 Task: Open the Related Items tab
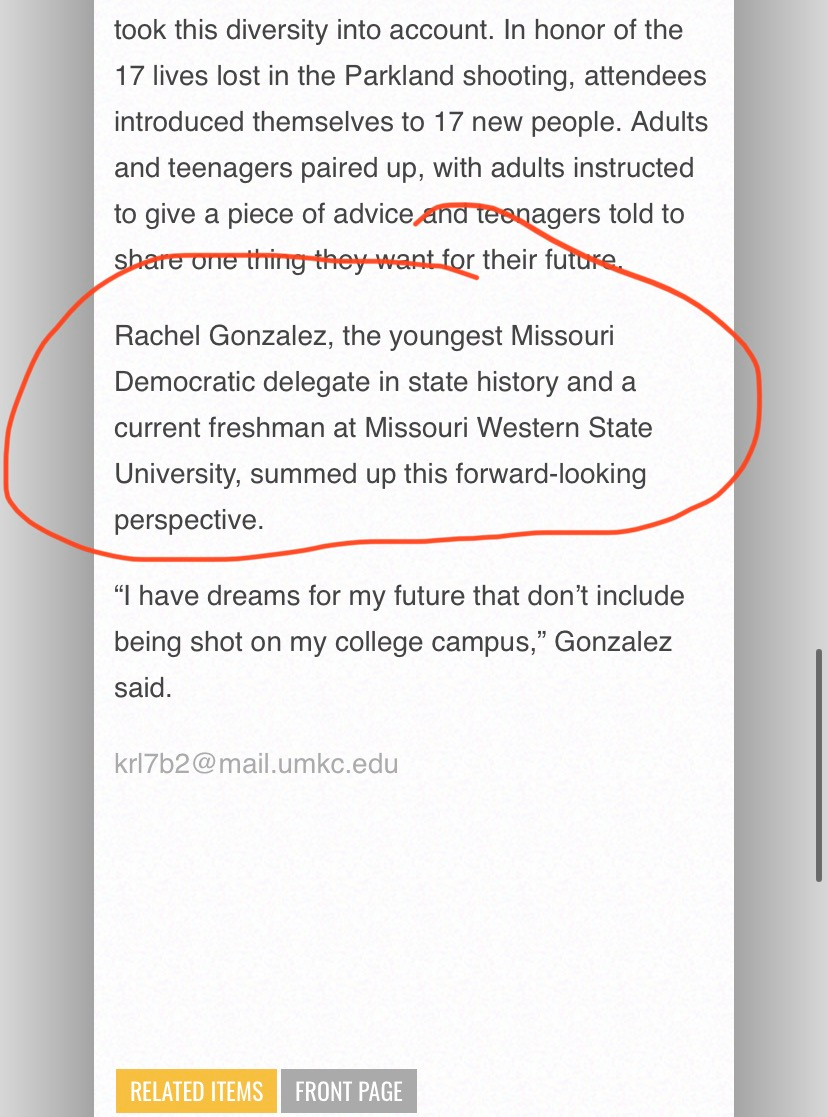[x=196, y=1091]
